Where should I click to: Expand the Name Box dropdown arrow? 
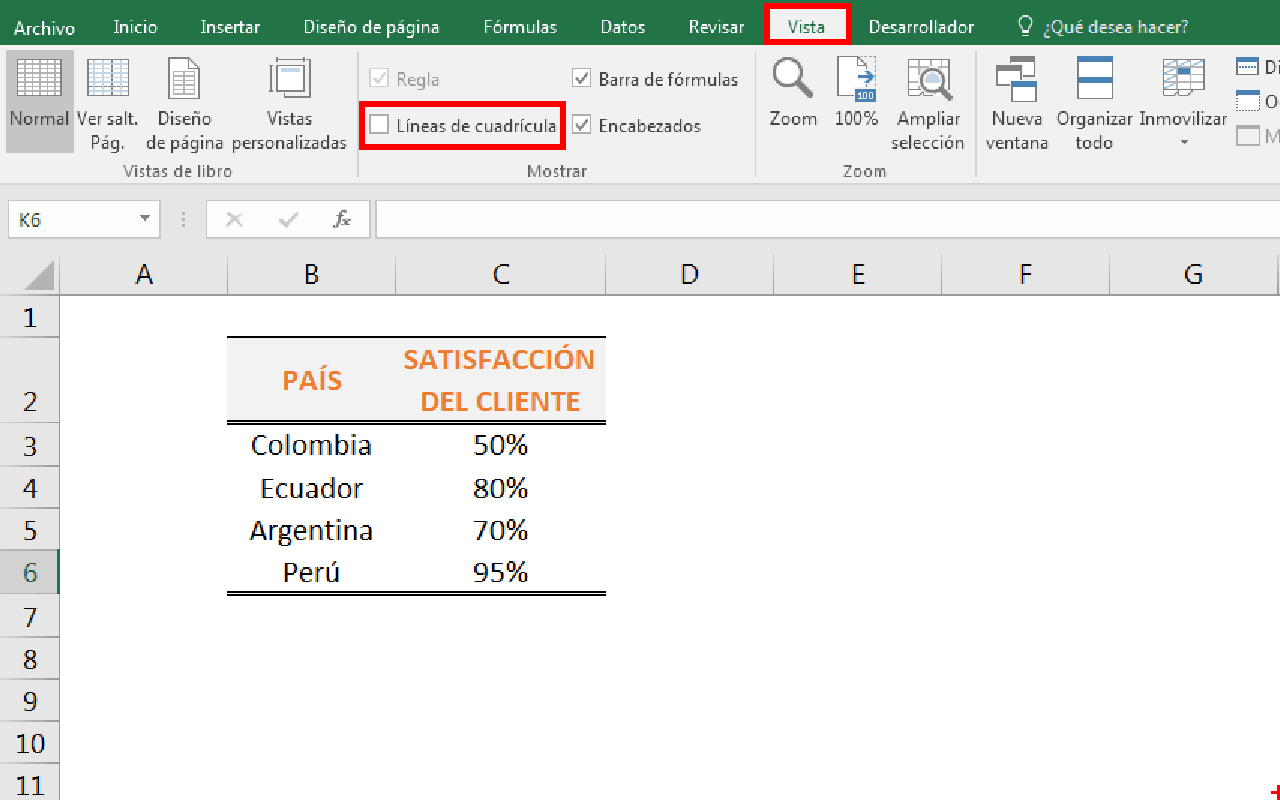click(x=146, y=219)
